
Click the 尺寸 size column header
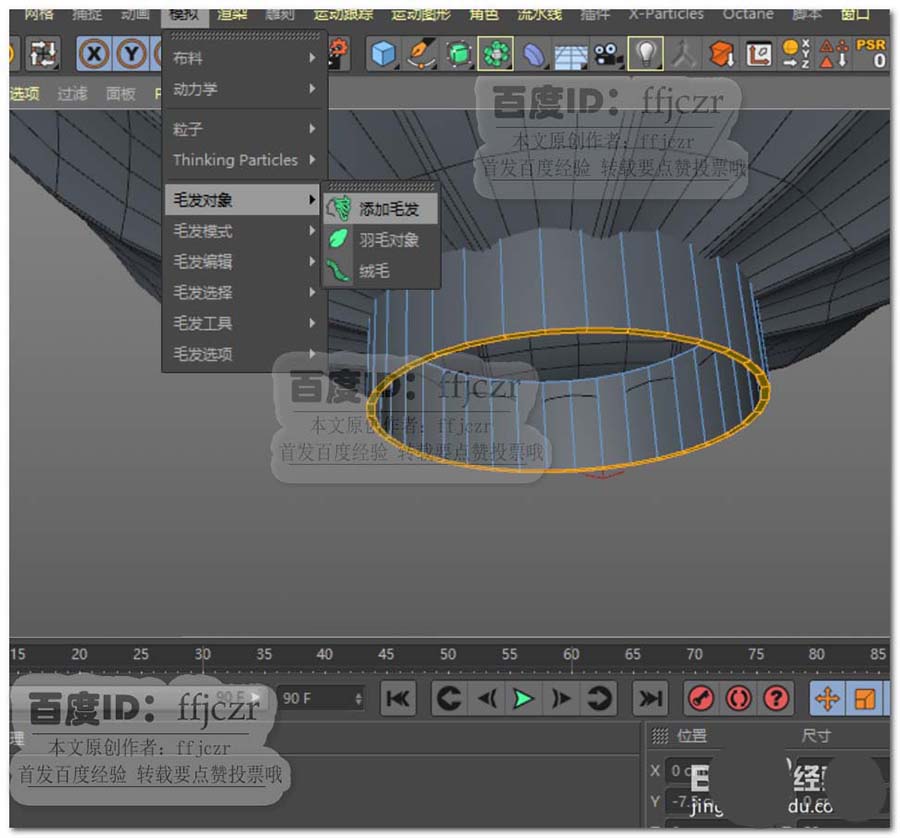coord(816,735)
